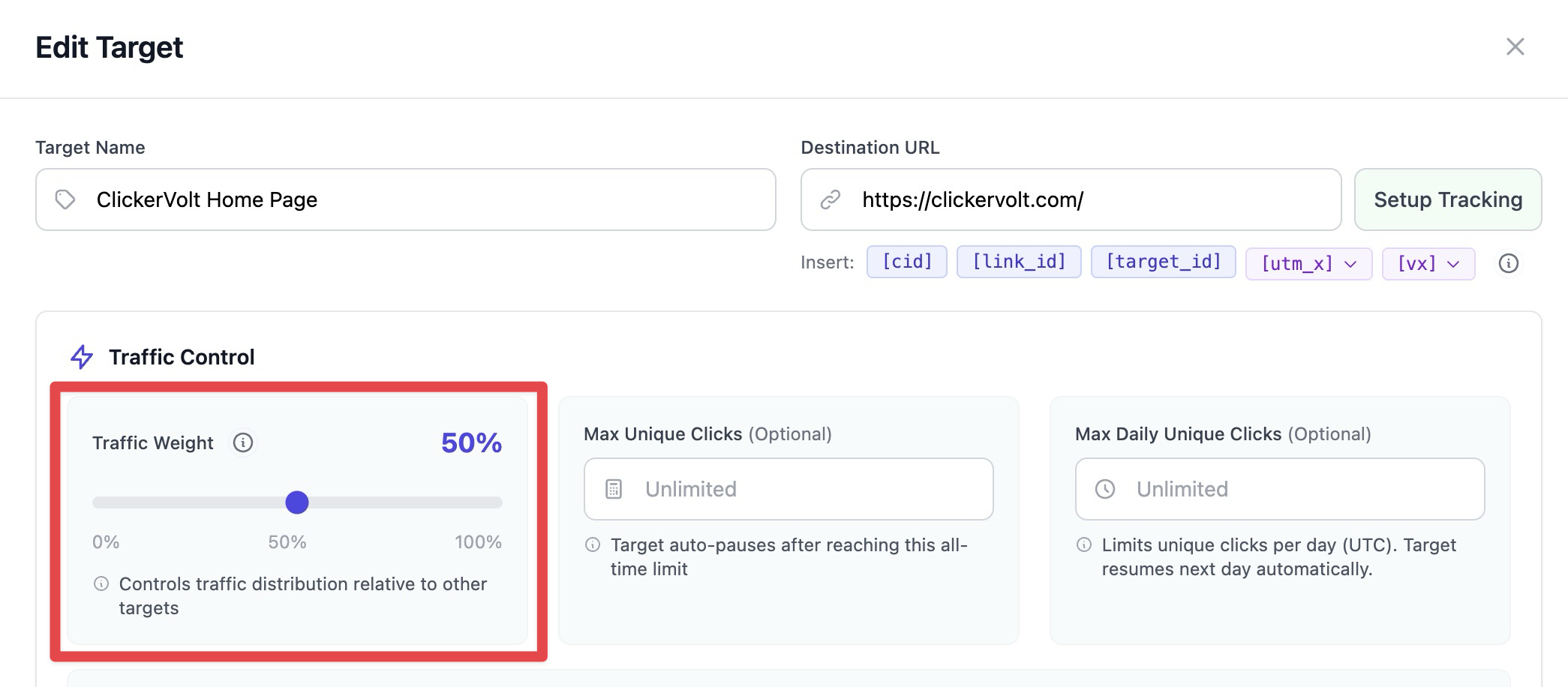Click the clock icon in Max Daily Unique Clicks
This screenshot has height=687, width=1568.
click(1105, 489)
